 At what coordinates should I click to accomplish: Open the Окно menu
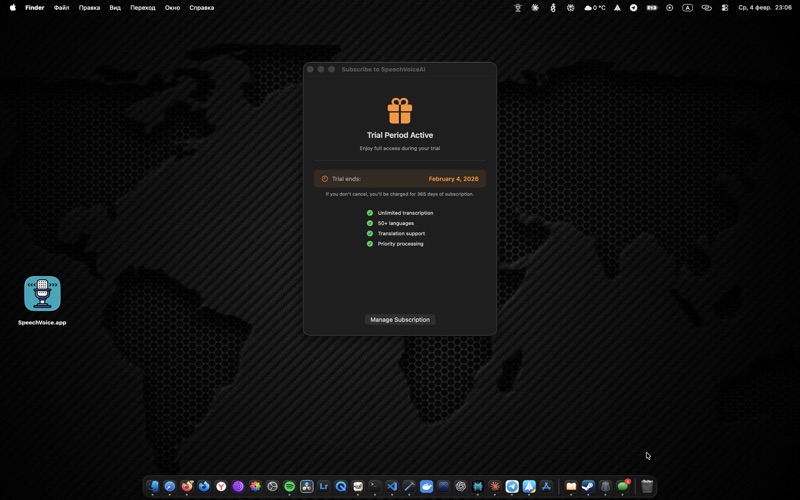(172, 8)
